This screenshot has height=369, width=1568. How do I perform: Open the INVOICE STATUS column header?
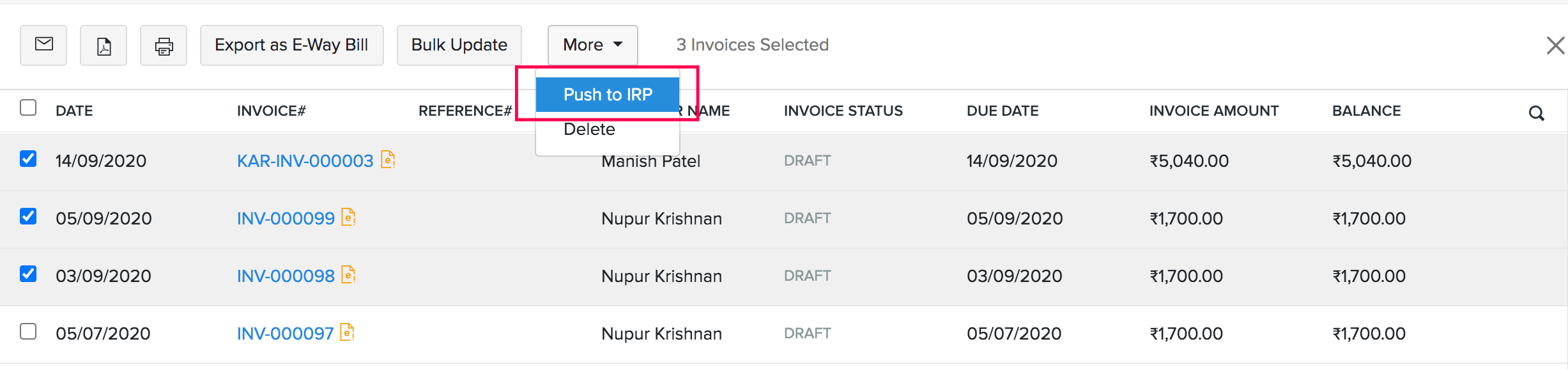[x=843, y=110]
